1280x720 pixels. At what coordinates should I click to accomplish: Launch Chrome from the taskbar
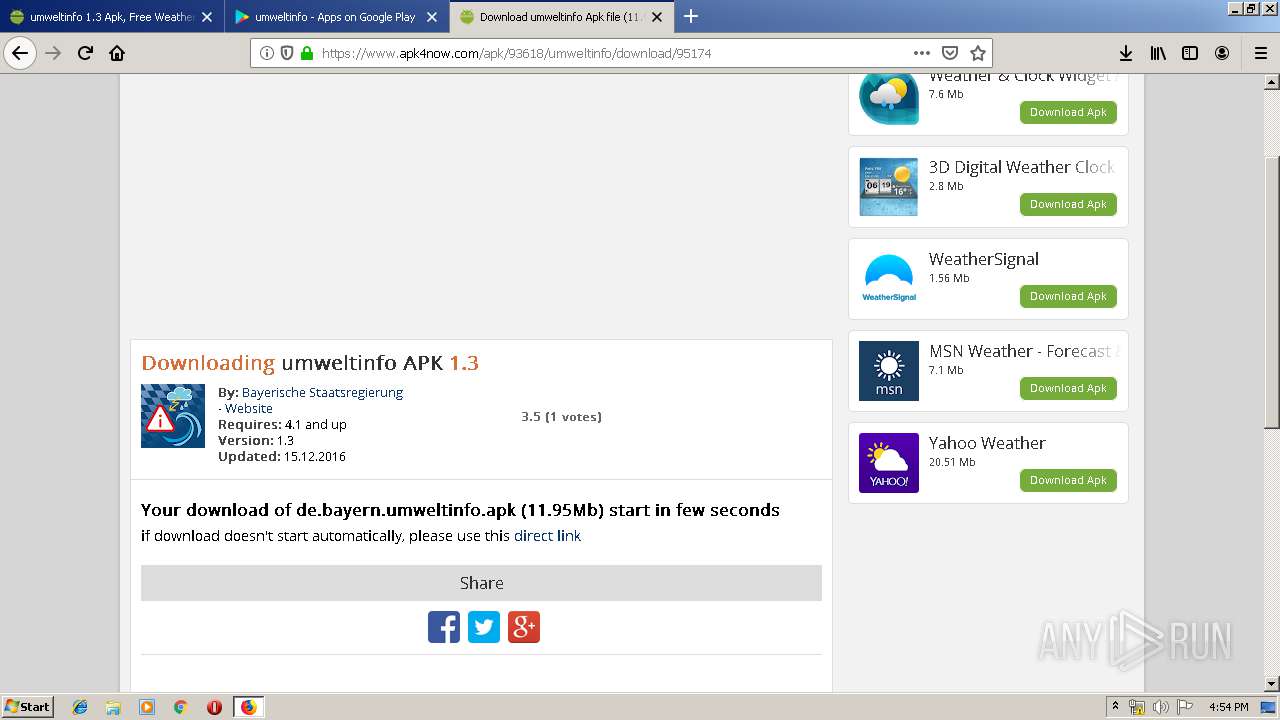pos(180,707)
